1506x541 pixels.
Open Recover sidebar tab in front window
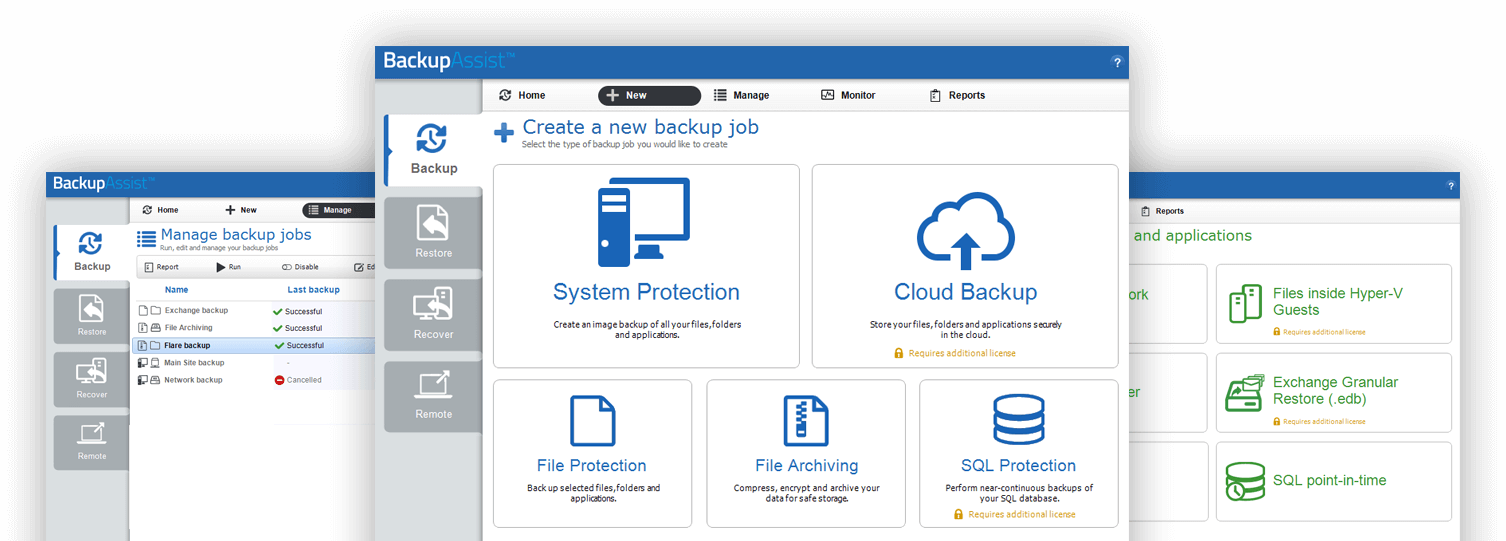[x=433, y=314]
